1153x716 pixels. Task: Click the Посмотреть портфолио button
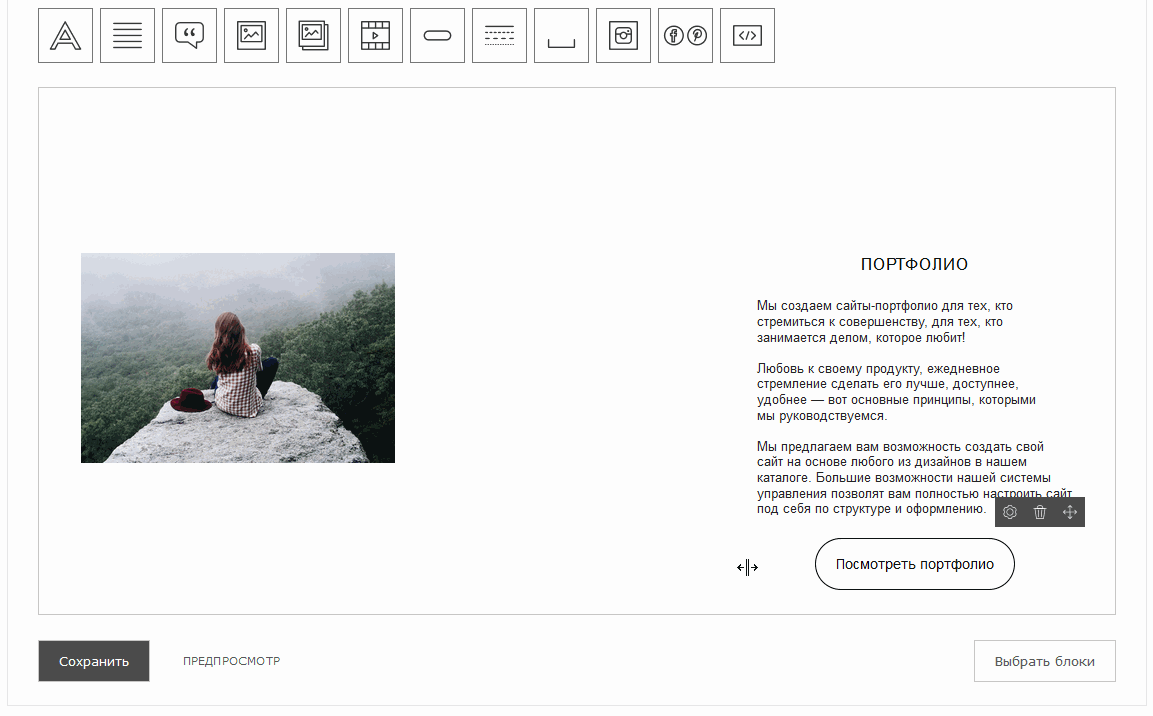point(915,564)
